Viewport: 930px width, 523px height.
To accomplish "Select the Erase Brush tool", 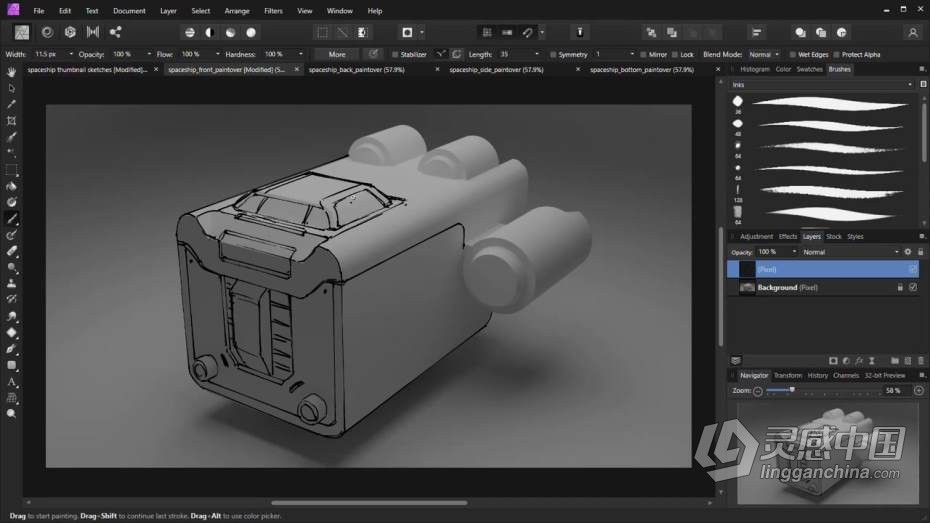I will 11,251.
